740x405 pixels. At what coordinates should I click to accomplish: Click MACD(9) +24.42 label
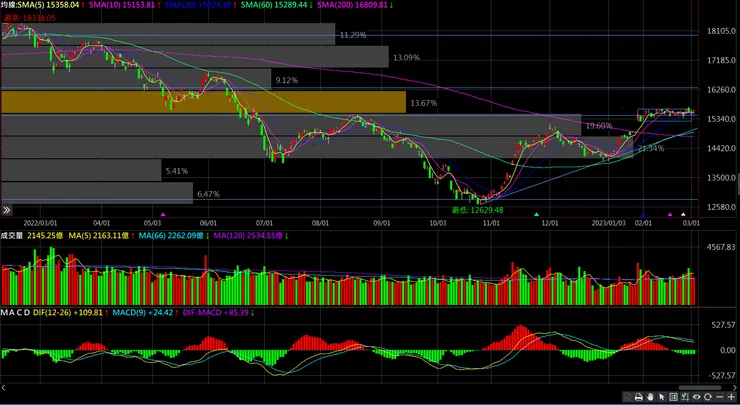click(x=143, y=312)
